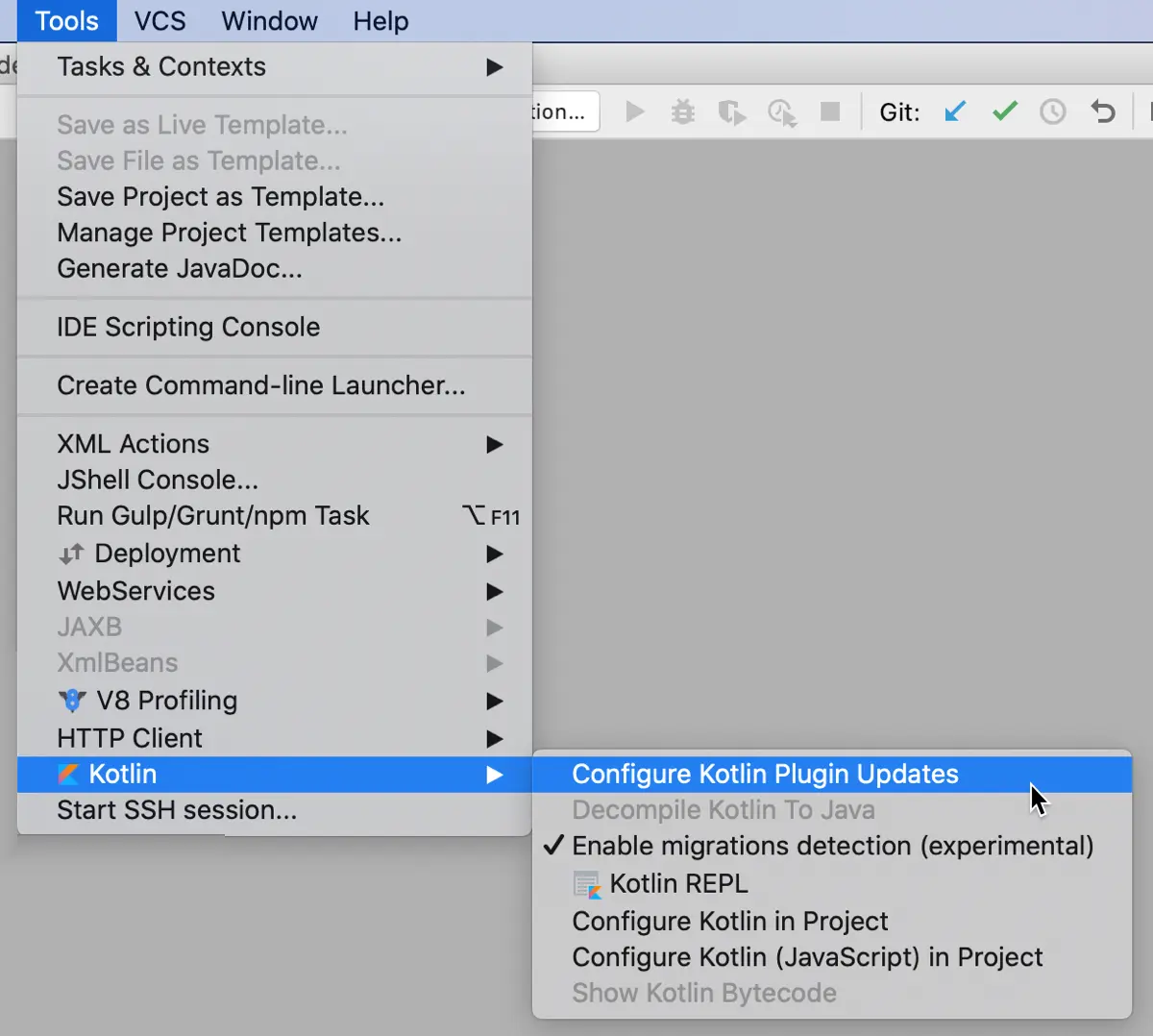The image size is (1153, 1036).
Task: Click Show Kotlin Bytecode
Action: (x=832, y=993)
